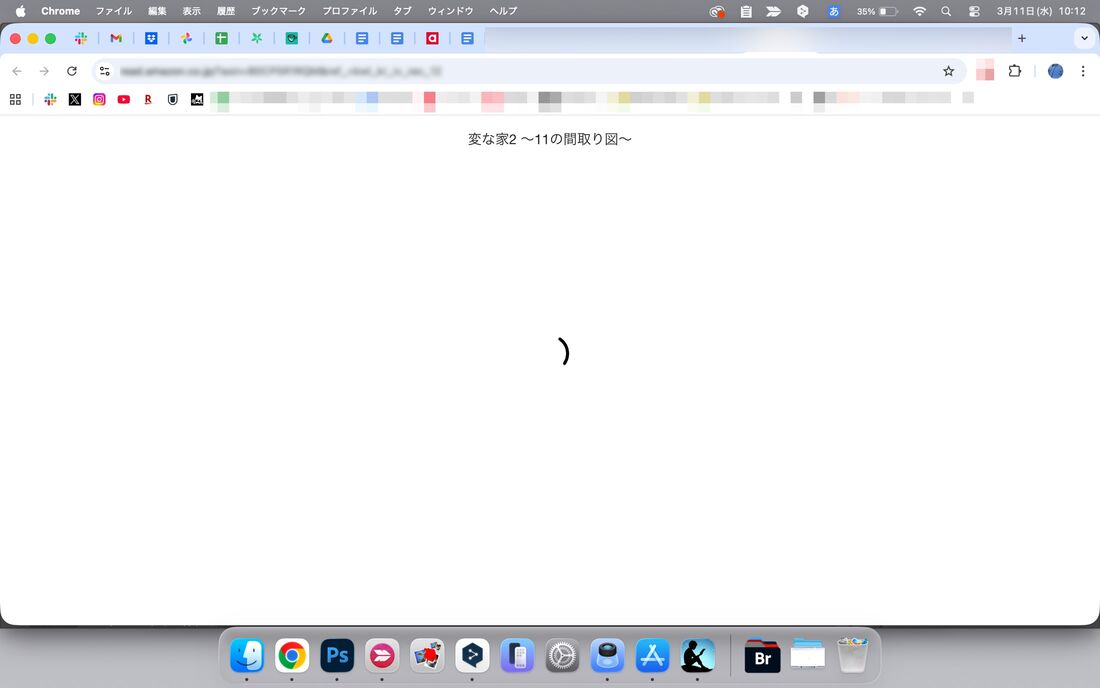Open the X bookmark on the bookmarks bar
Screen dimensions: 1100x688
74,99
